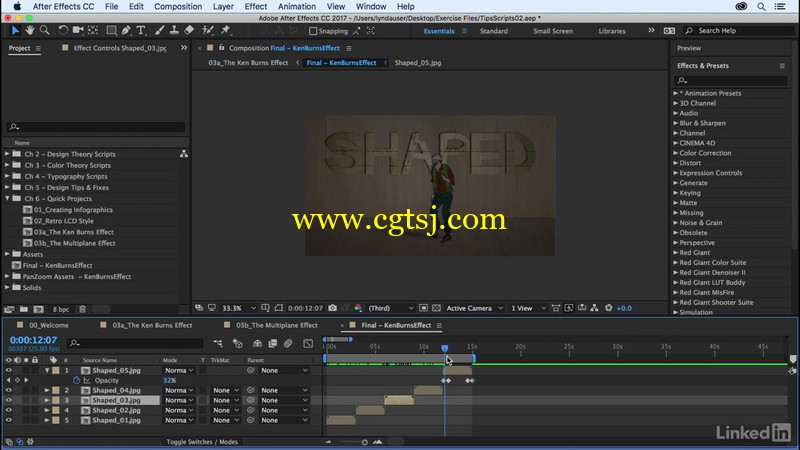Click the Opacity 32% value
Image resolution: width=800 pixels, height=450 pixels.
(x=169, y=380)
